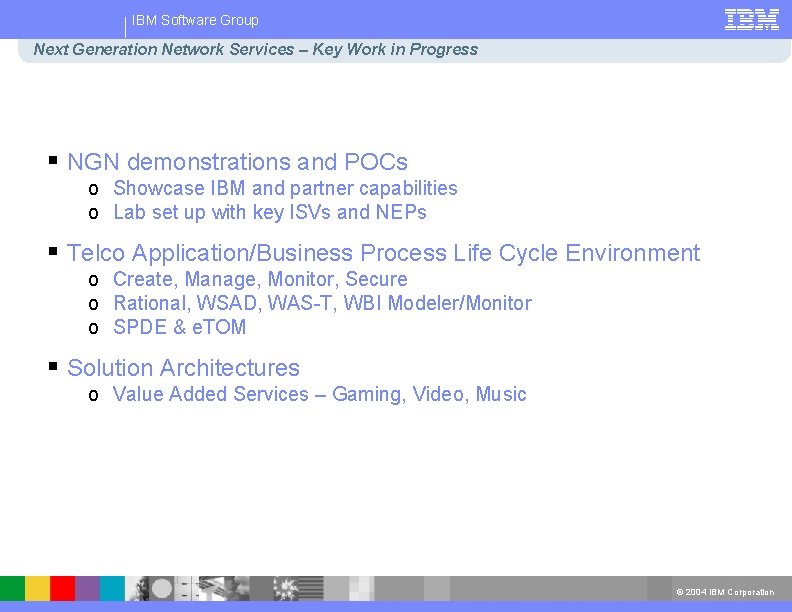Select the "Telco Application/Business Process Life Cycle Environment" heading
Screen dimensions: 792x612
click(x=383, y=253)
